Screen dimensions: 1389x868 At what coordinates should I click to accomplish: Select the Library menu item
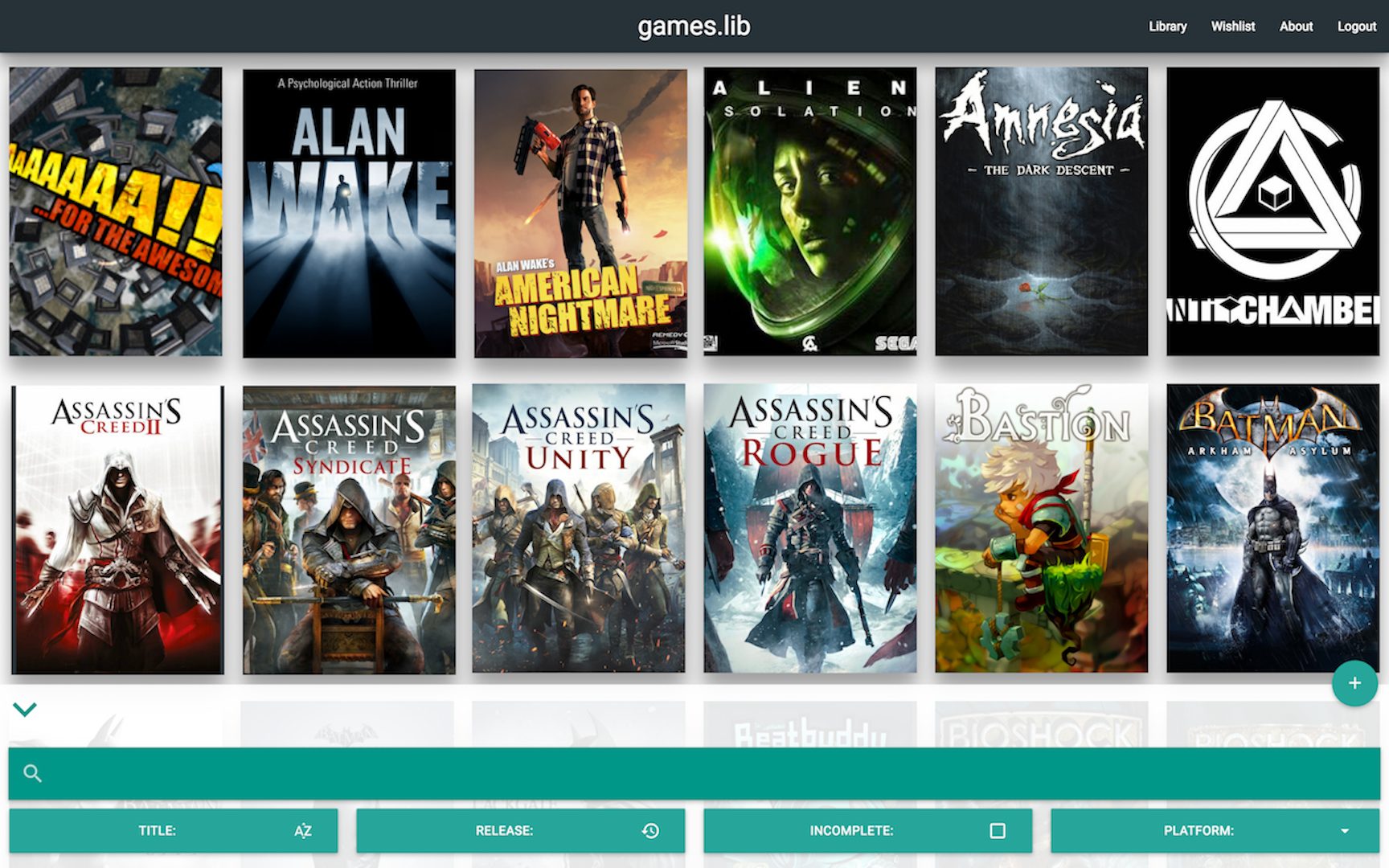point(1167,26)
